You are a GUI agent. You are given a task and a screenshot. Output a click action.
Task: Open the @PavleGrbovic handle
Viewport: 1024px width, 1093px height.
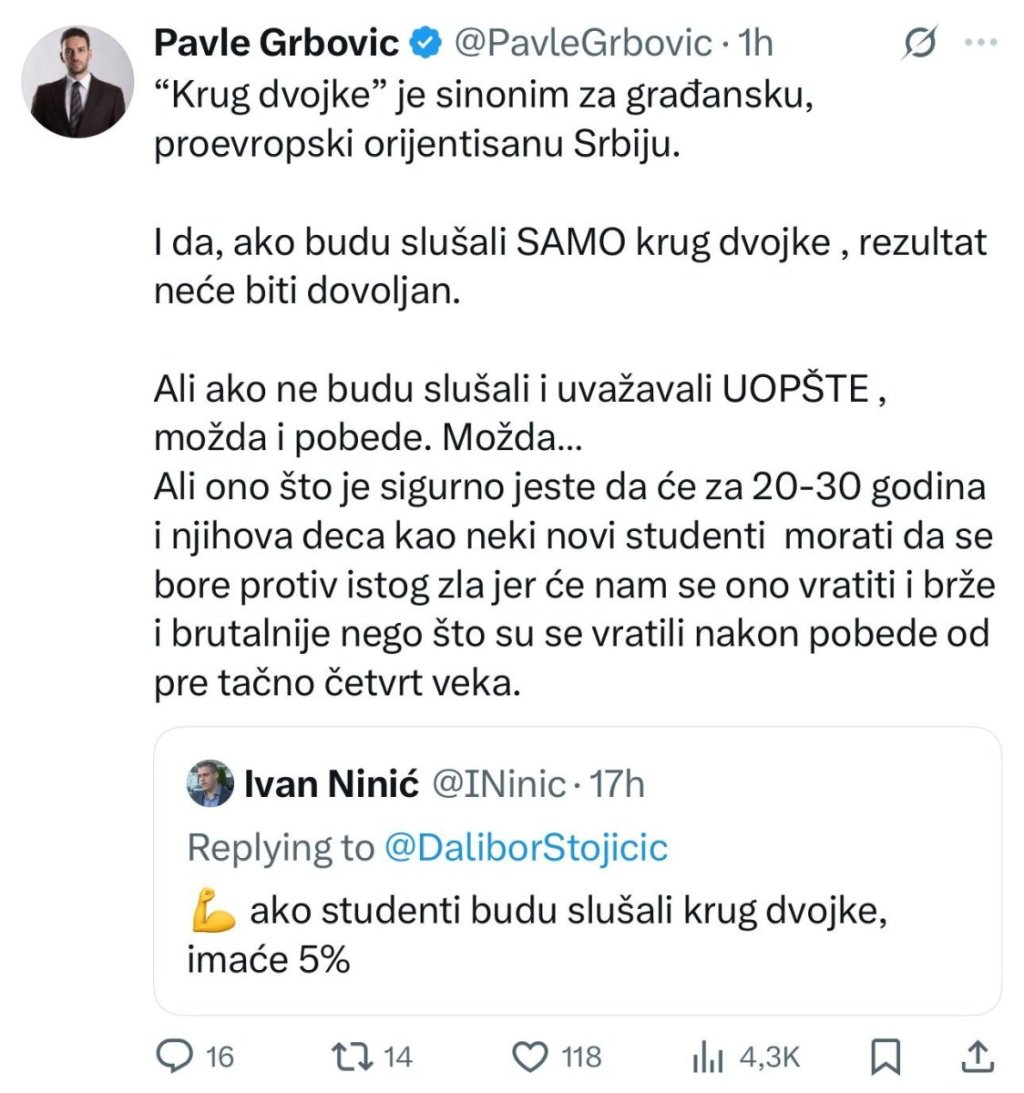point(583,43)
